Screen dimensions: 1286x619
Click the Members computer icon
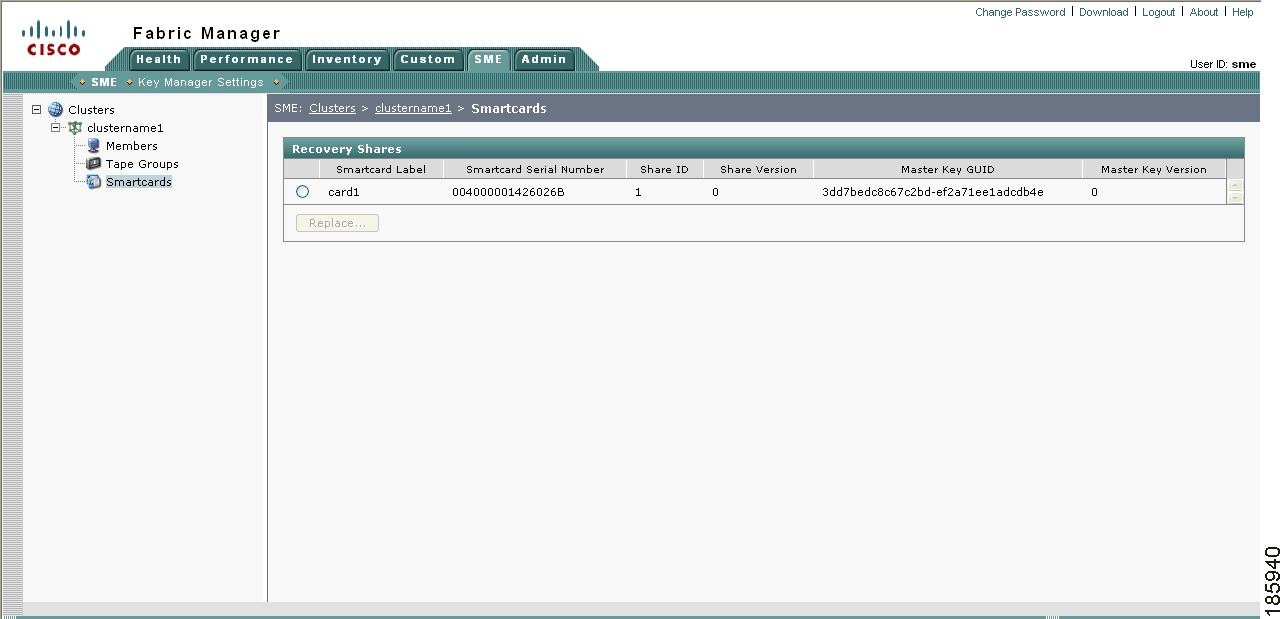[x=94, y=146]
